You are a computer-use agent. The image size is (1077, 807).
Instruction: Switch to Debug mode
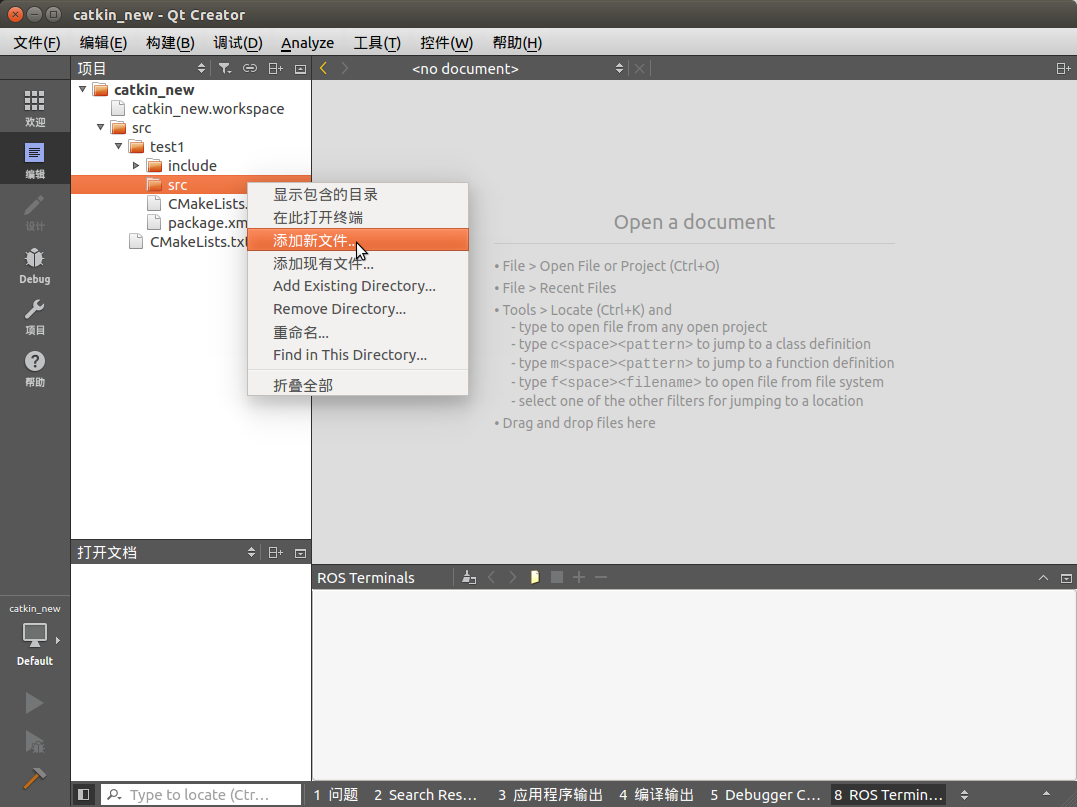coord(34,265)
